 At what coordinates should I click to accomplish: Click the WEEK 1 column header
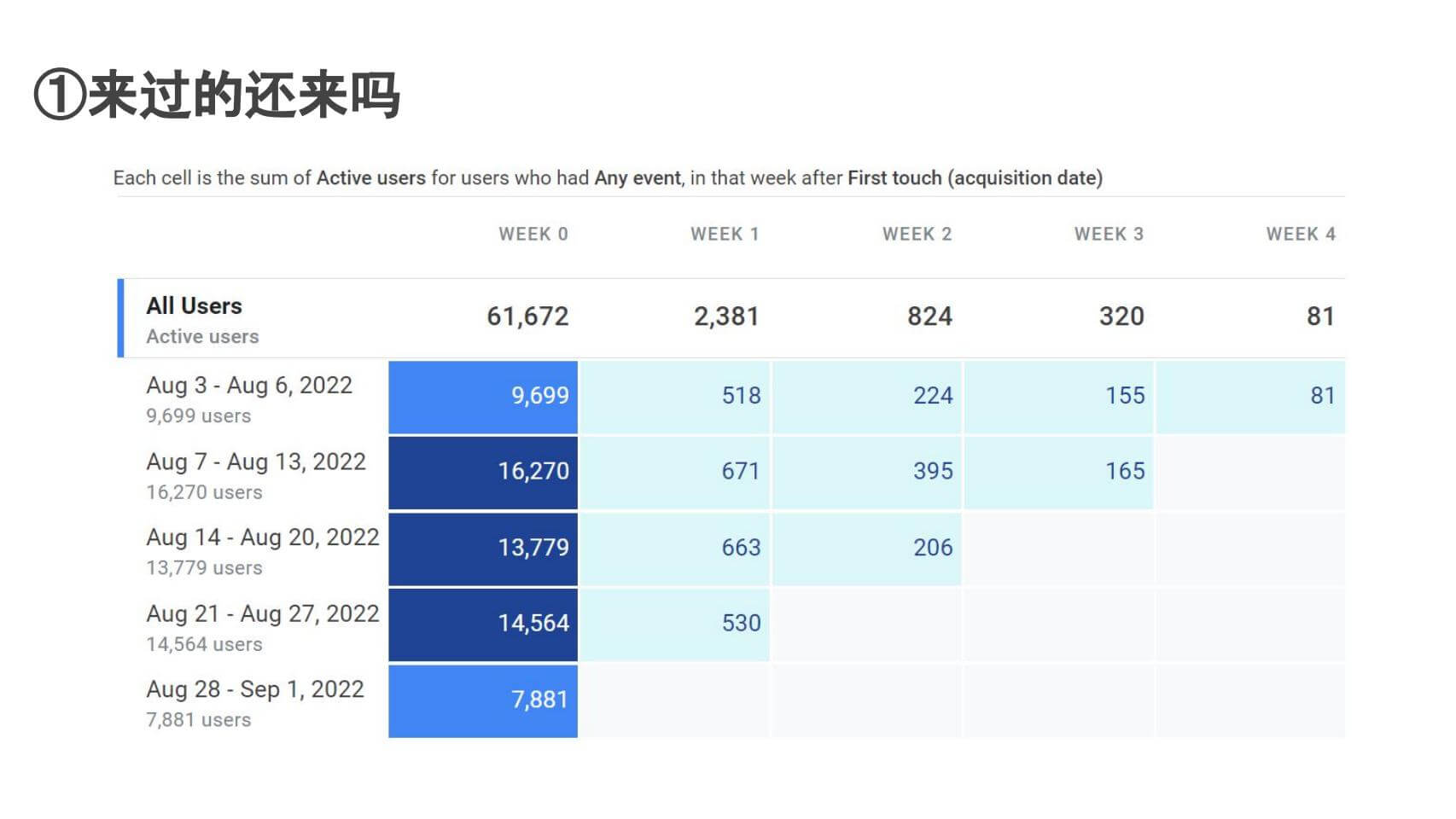click(x=724, y=234)
